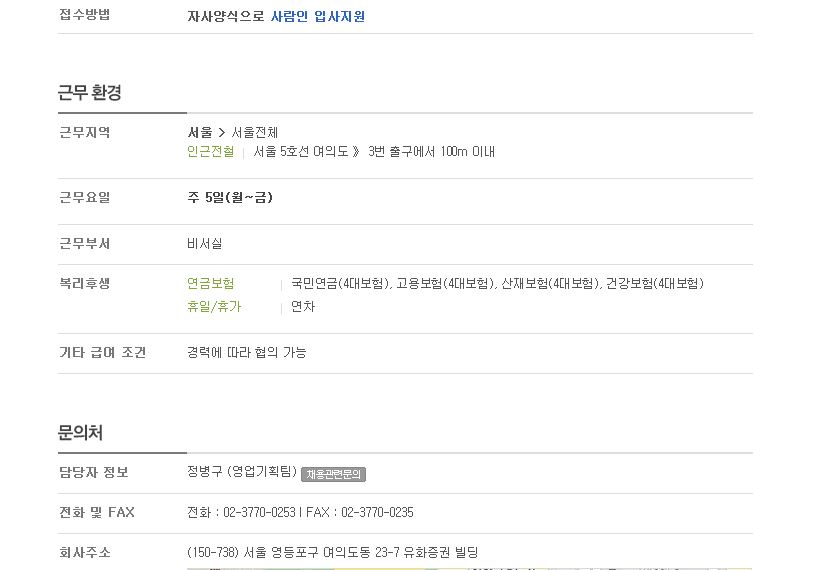This screenshot has height=570, width=827.
Task: Click the chevron arrow between 서울 and 서울전체
Action: coord(222,132)
